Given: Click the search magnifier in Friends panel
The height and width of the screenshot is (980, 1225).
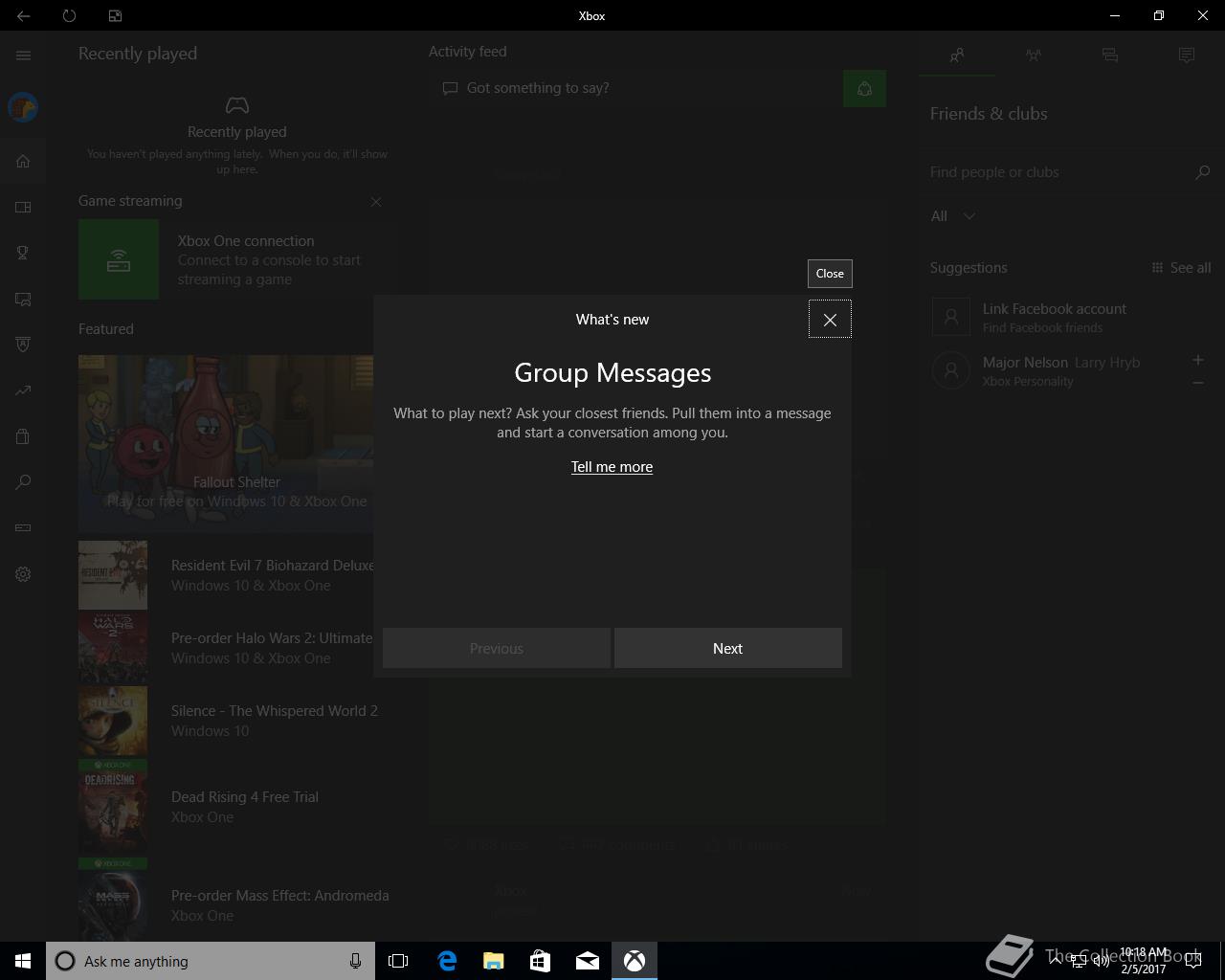Looking at the screenshot, I should click(1203, 172).
